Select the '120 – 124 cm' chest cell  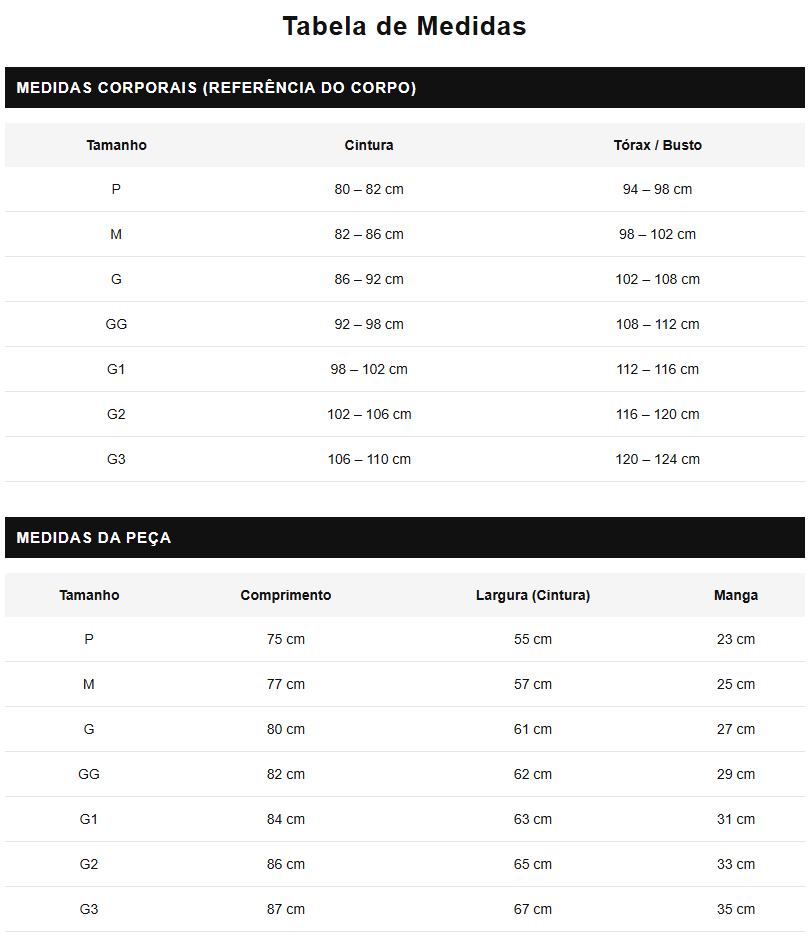(x=657, y=459)
